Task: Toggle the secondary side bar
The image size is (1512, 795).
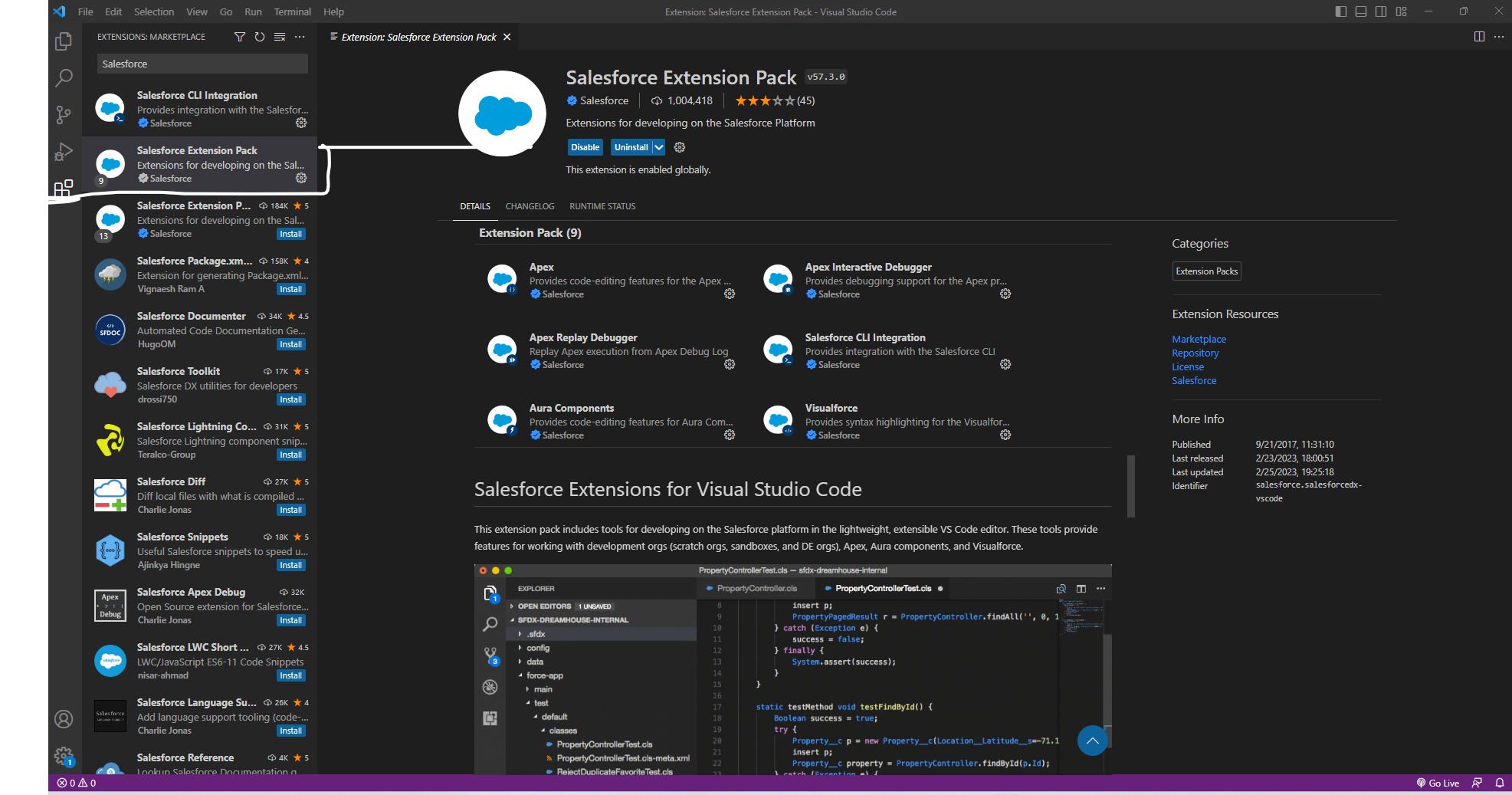Action: tap(1381, 11)
